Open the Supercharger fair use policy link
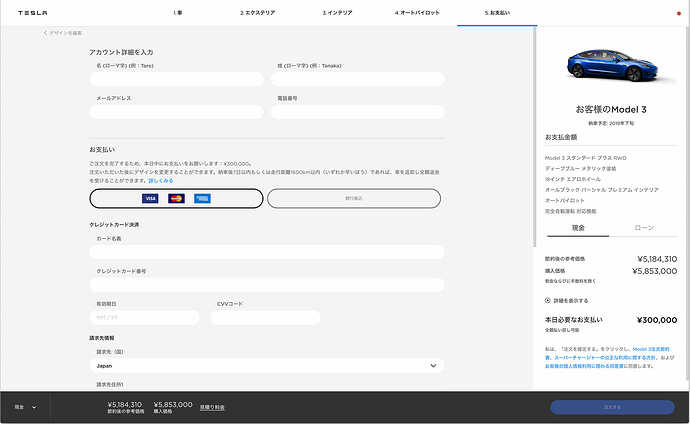The height and width of the screenshot is (424, 690). [605, 358]
